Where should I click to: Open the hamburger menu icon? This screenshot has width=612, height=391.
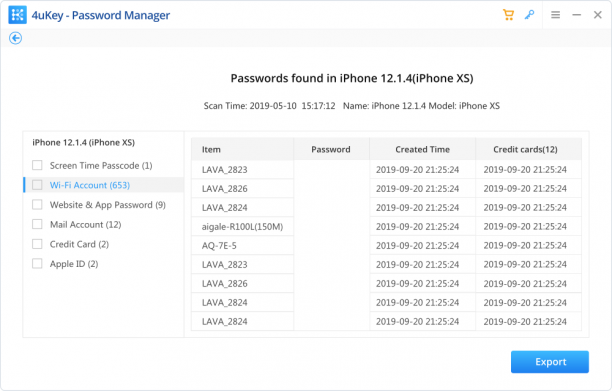tap(555, 15)
